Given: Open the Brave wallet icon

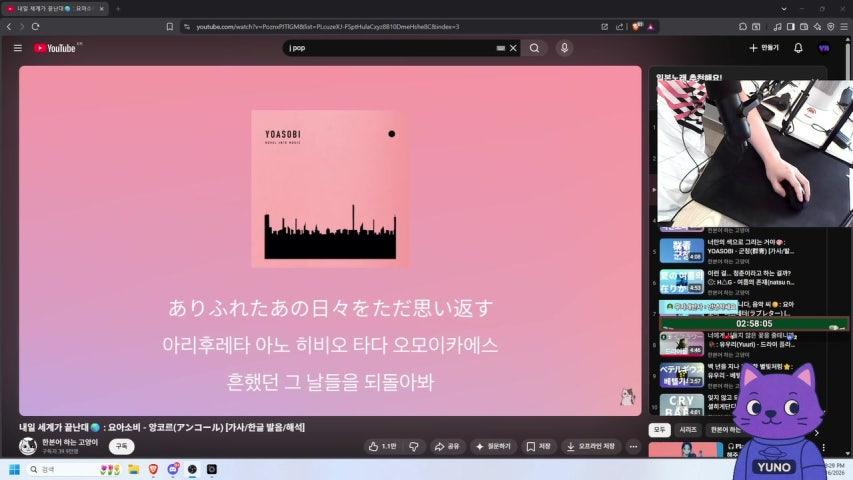Looking at the screenshot, I should [804, 26].
